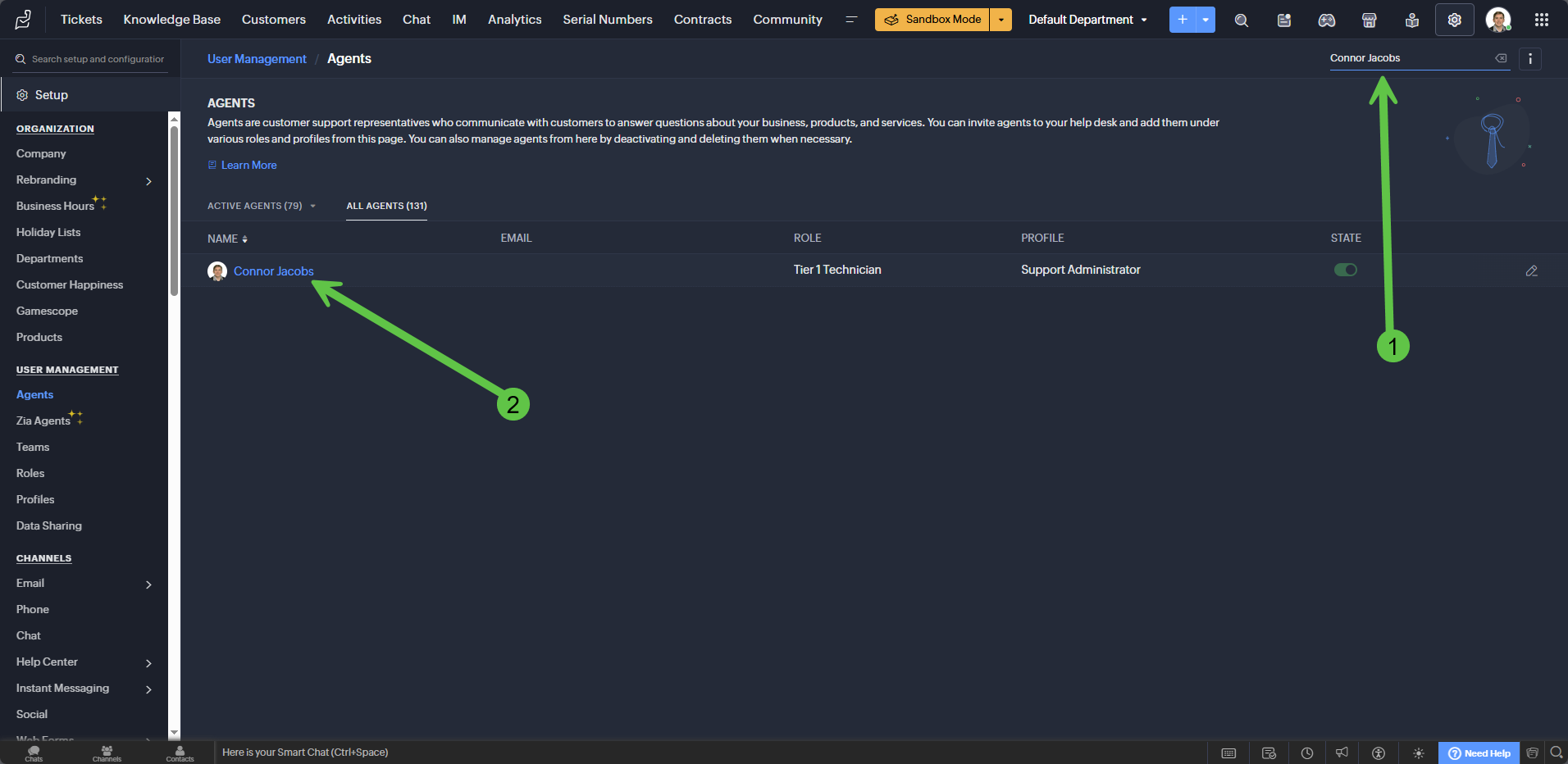This screenshot has width=1568, height=764.
Task: Open the apps grid launcher icon
Action: [x=1542, y=20]
